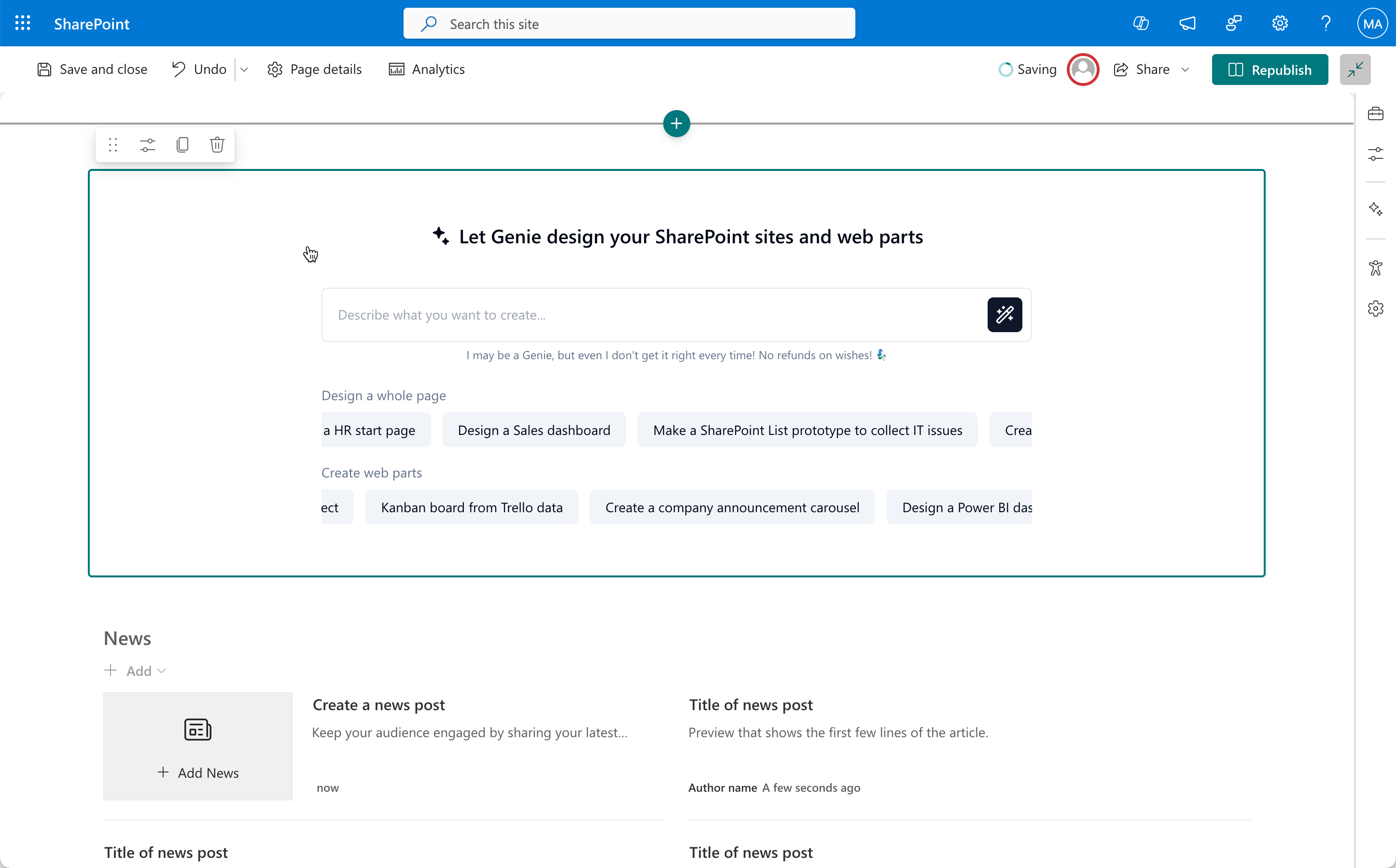
Task: Open the people connections icon in header
Action: pos(1233,24)
